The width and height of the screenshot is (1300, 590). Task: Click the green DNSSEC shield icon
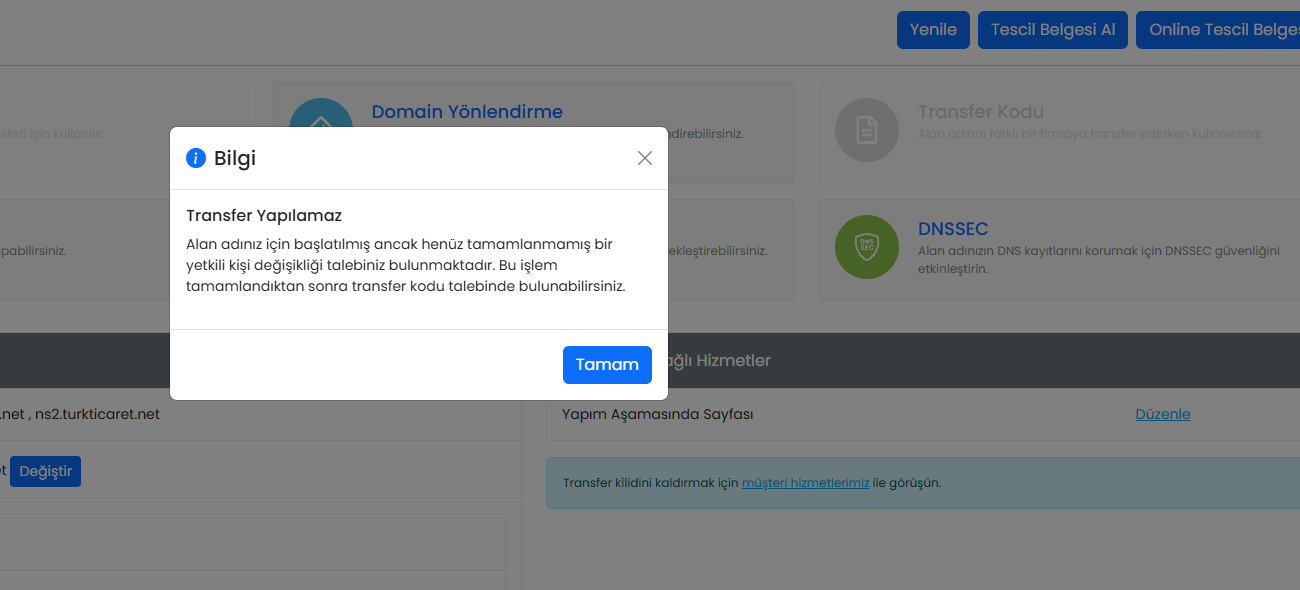click(867, 247)
